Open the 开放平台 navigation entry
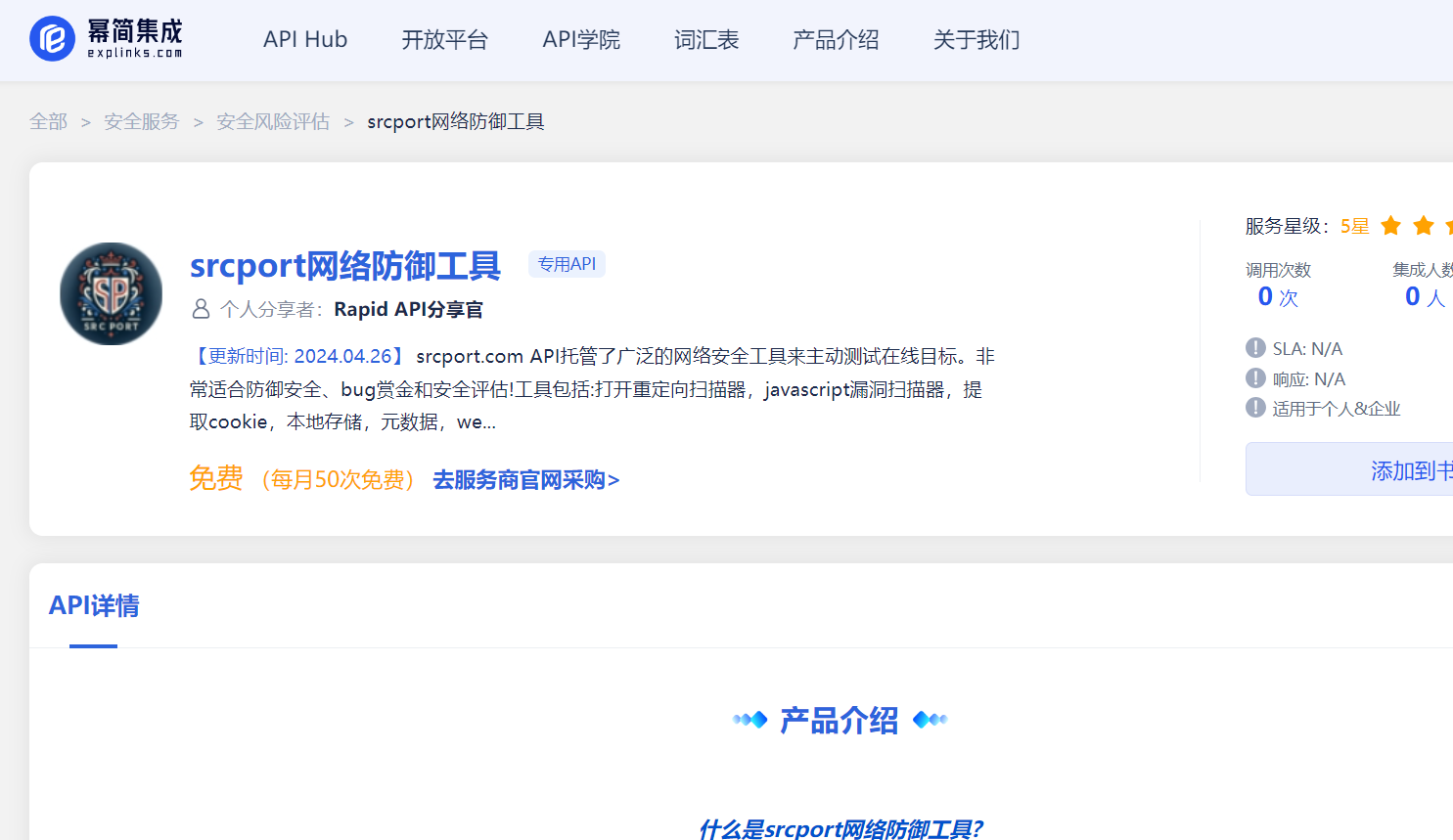1453x840 pixels. 445,39
